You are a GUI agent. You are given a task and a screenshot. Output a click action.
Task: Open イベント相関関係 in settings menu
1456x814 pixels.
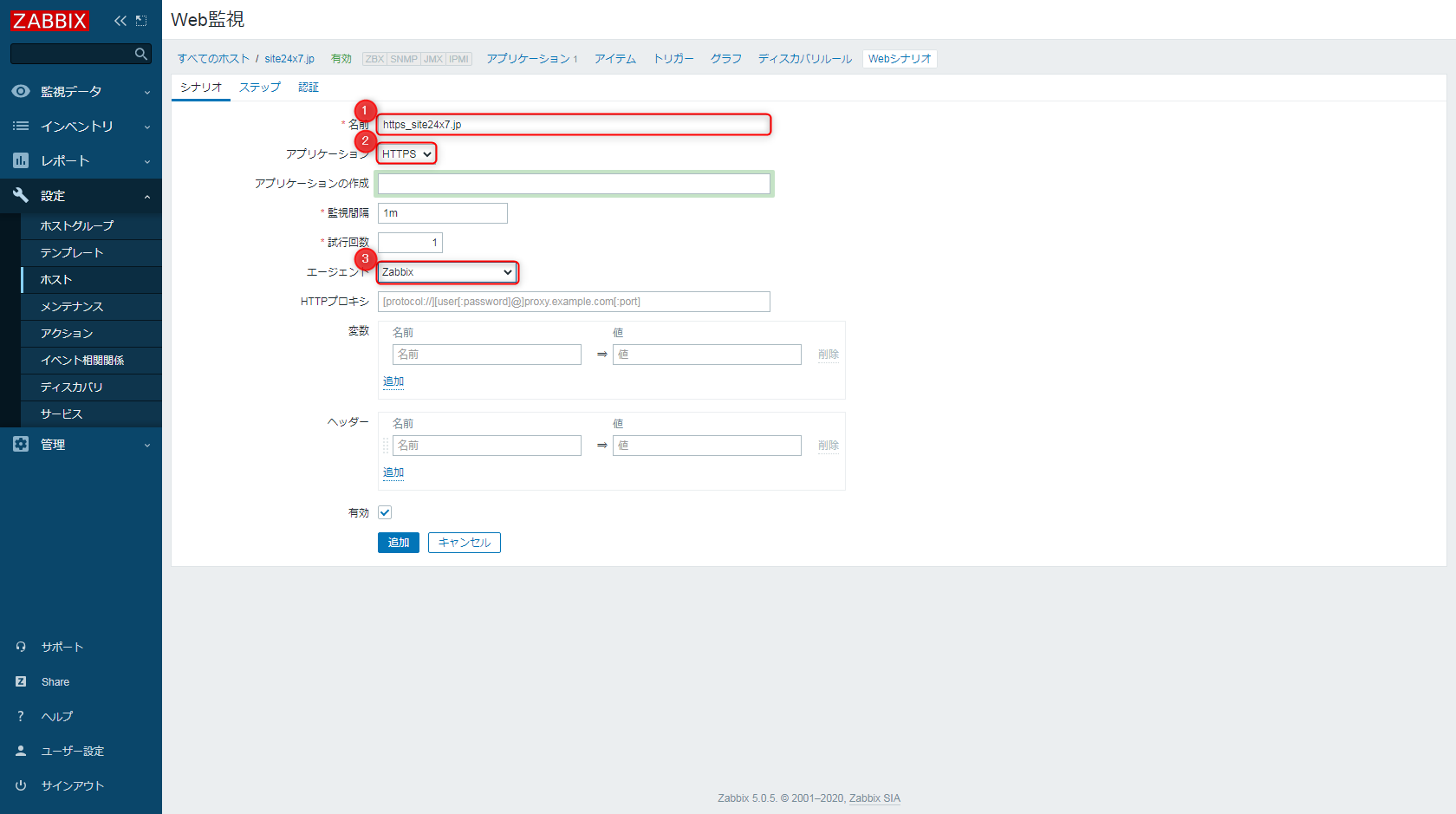[91, 360]
